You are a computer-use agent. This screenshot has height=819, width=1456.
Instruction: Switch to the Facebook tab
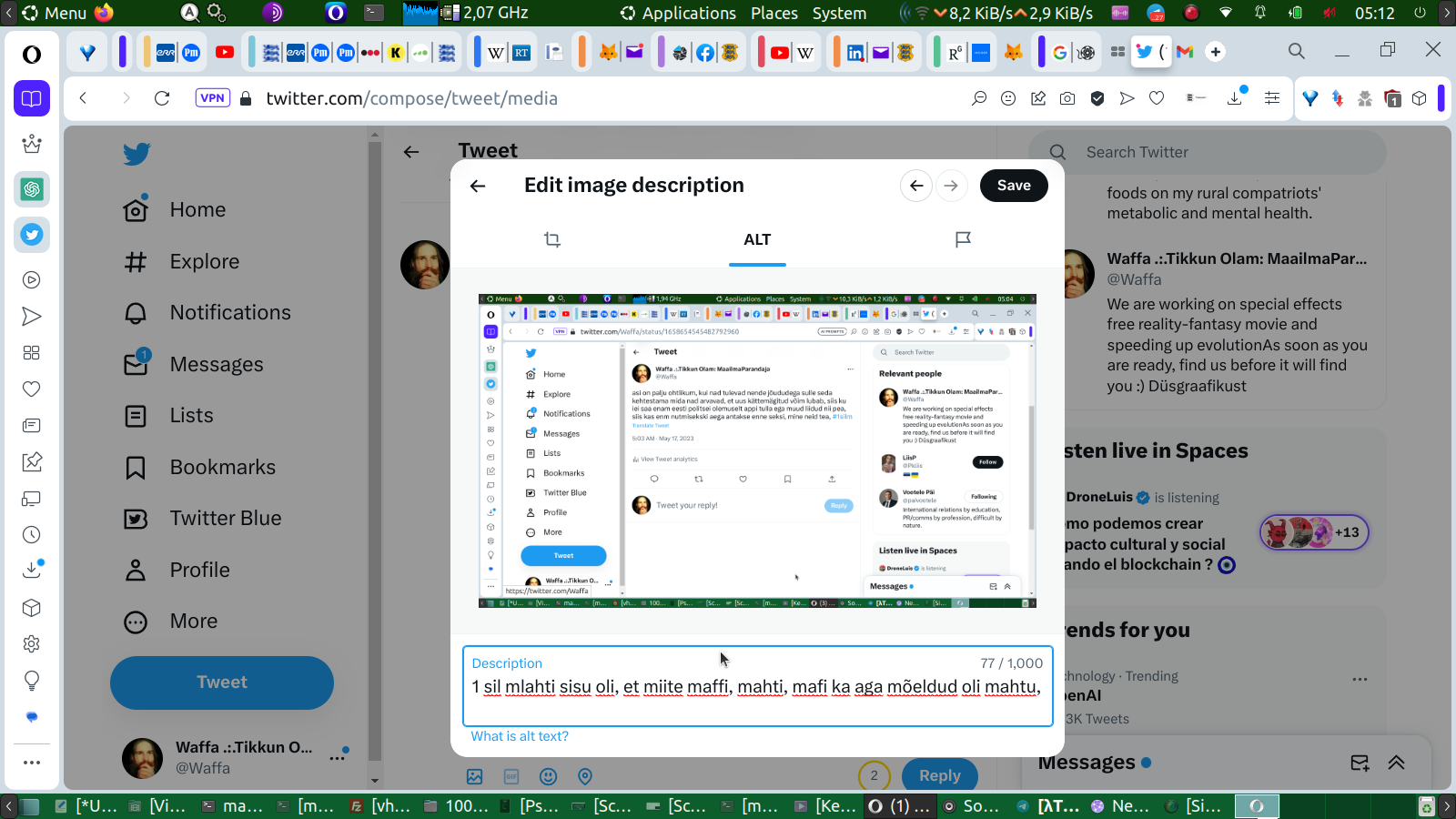[x=705, y=53]
